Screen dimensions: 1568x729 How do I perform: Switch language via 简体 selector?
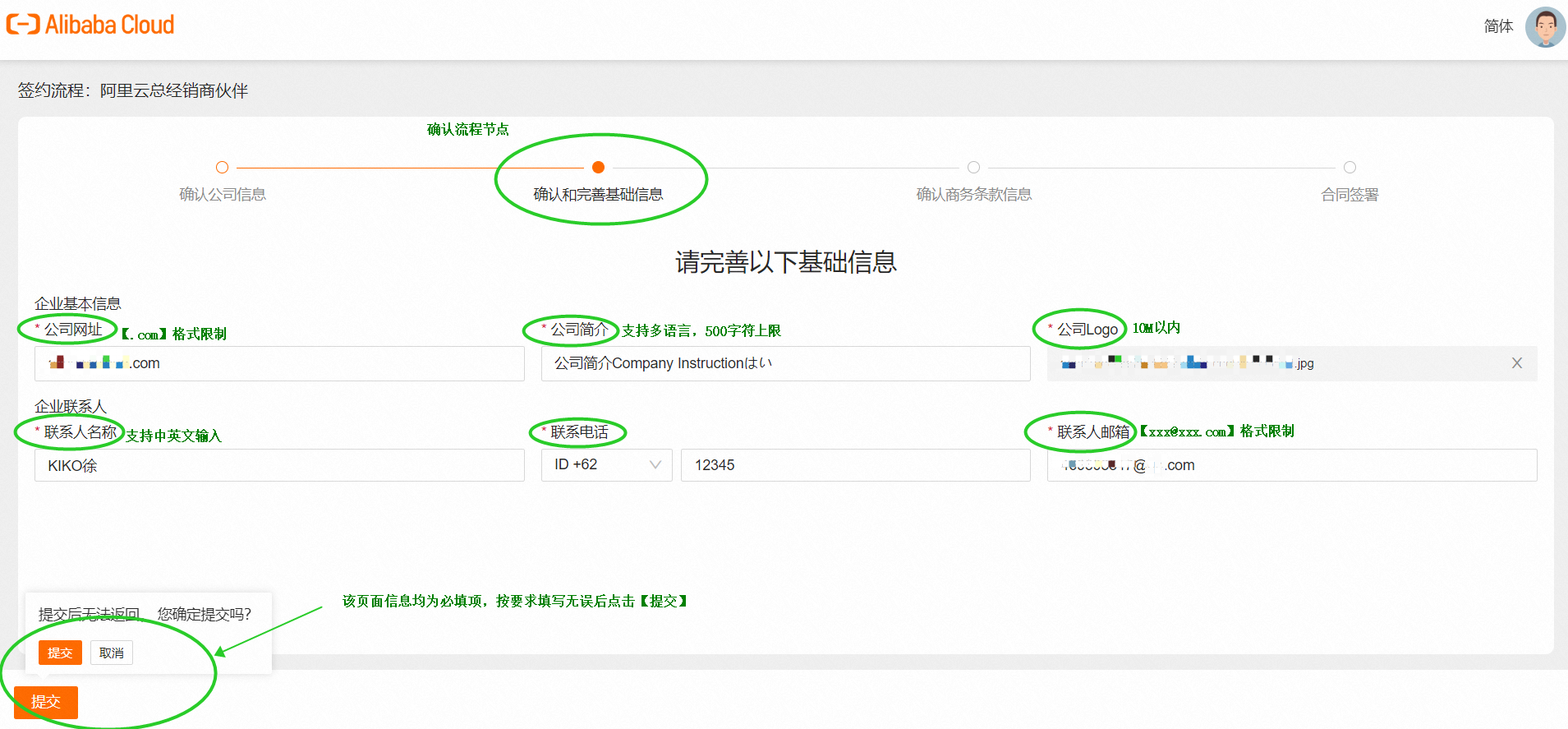pyautogui.click(x=1498, y=26)
